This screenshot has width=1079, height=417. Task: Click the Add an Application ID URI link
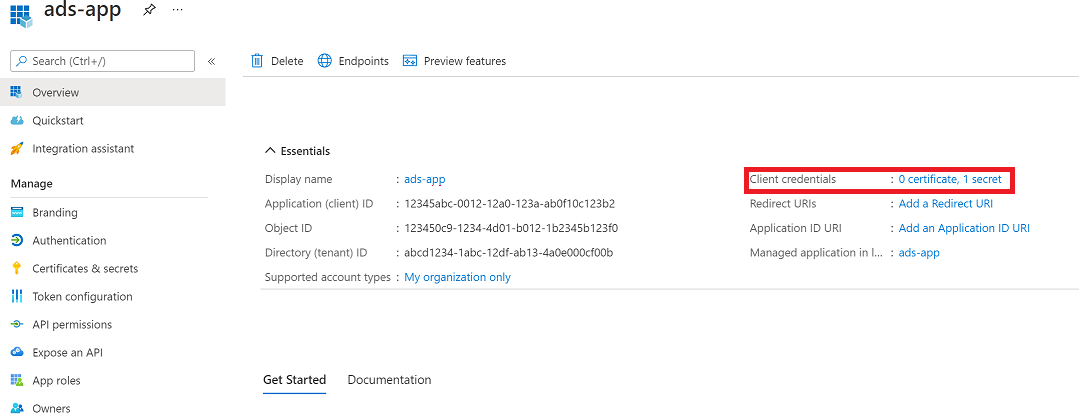click(964, 228)
